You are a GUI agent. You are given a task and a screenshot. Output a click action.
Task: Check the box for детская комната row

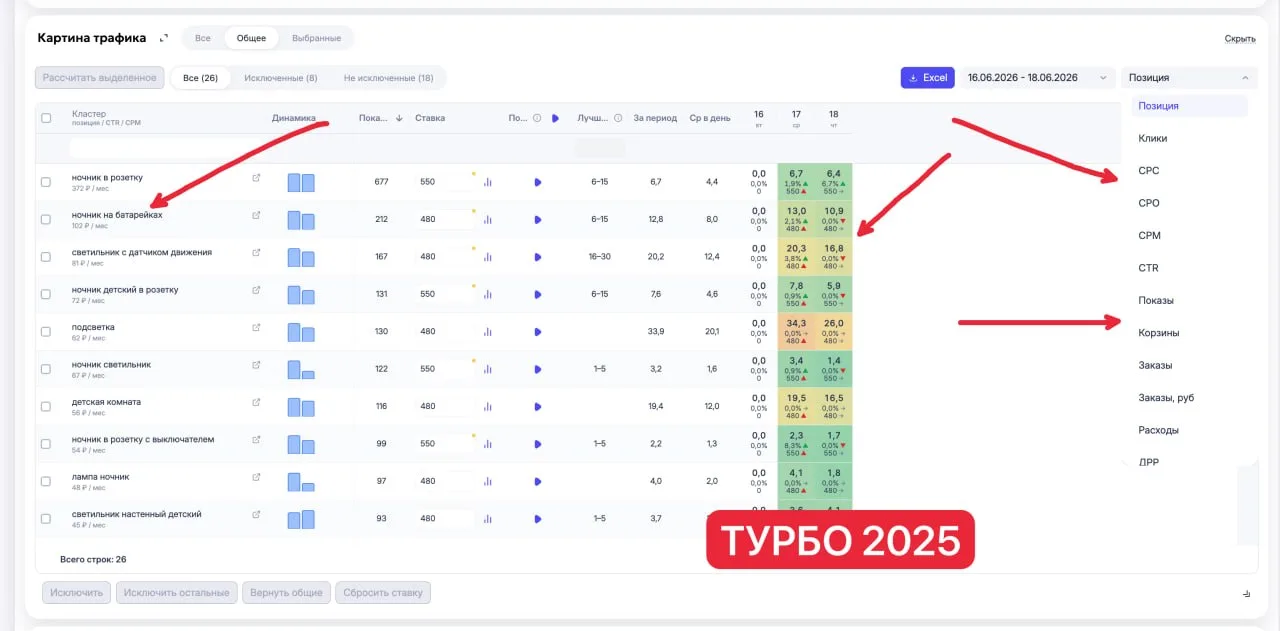(46, 407)
